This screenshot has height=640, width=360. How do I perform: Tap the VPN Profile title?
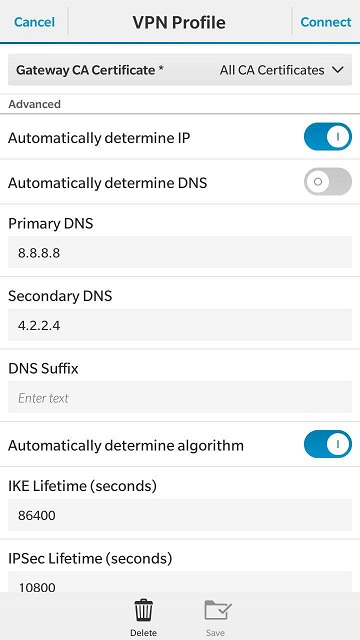(x=179, y=22)
